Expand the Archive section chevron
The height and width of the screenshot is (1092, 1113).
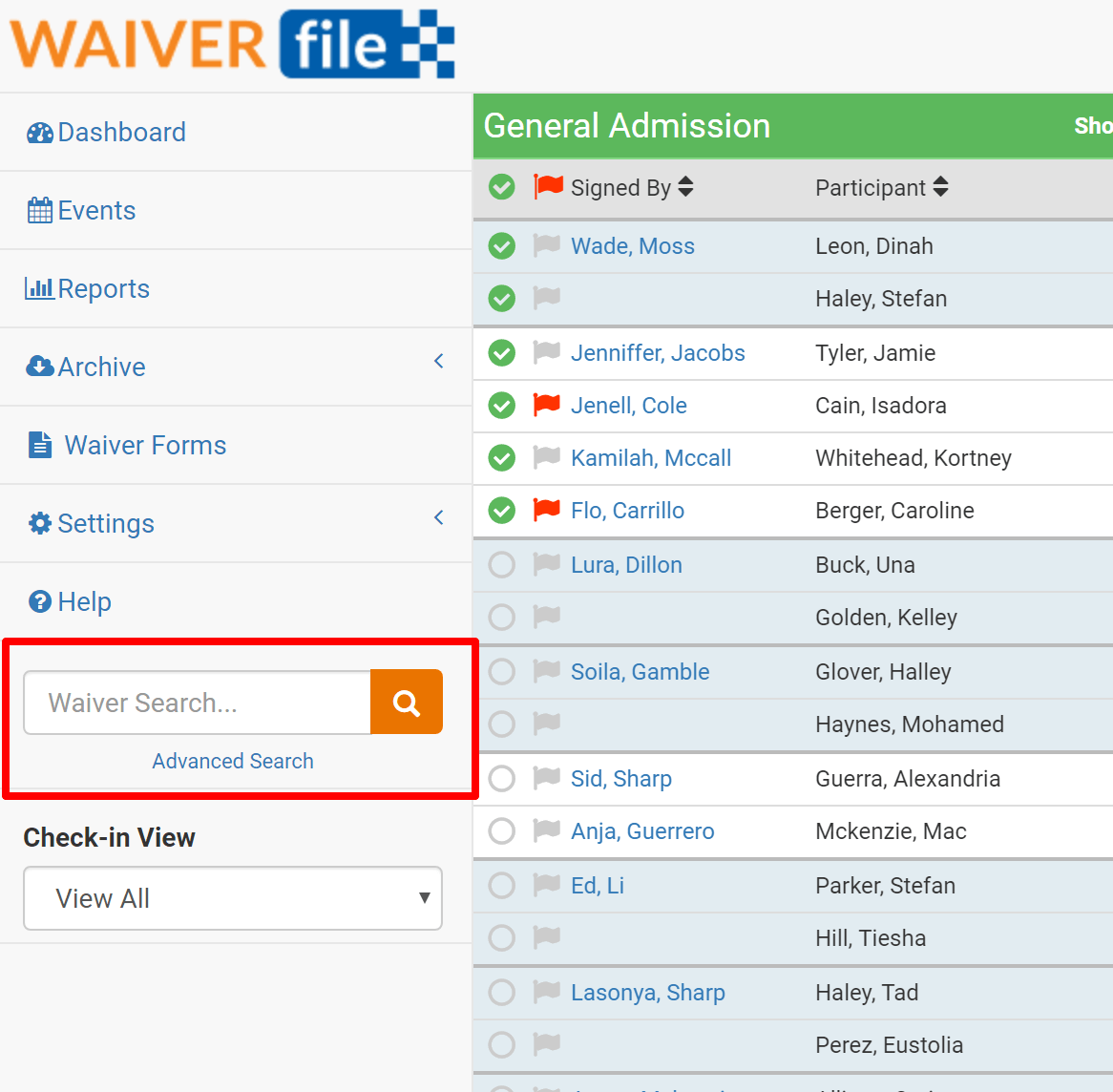click(438, 362)
